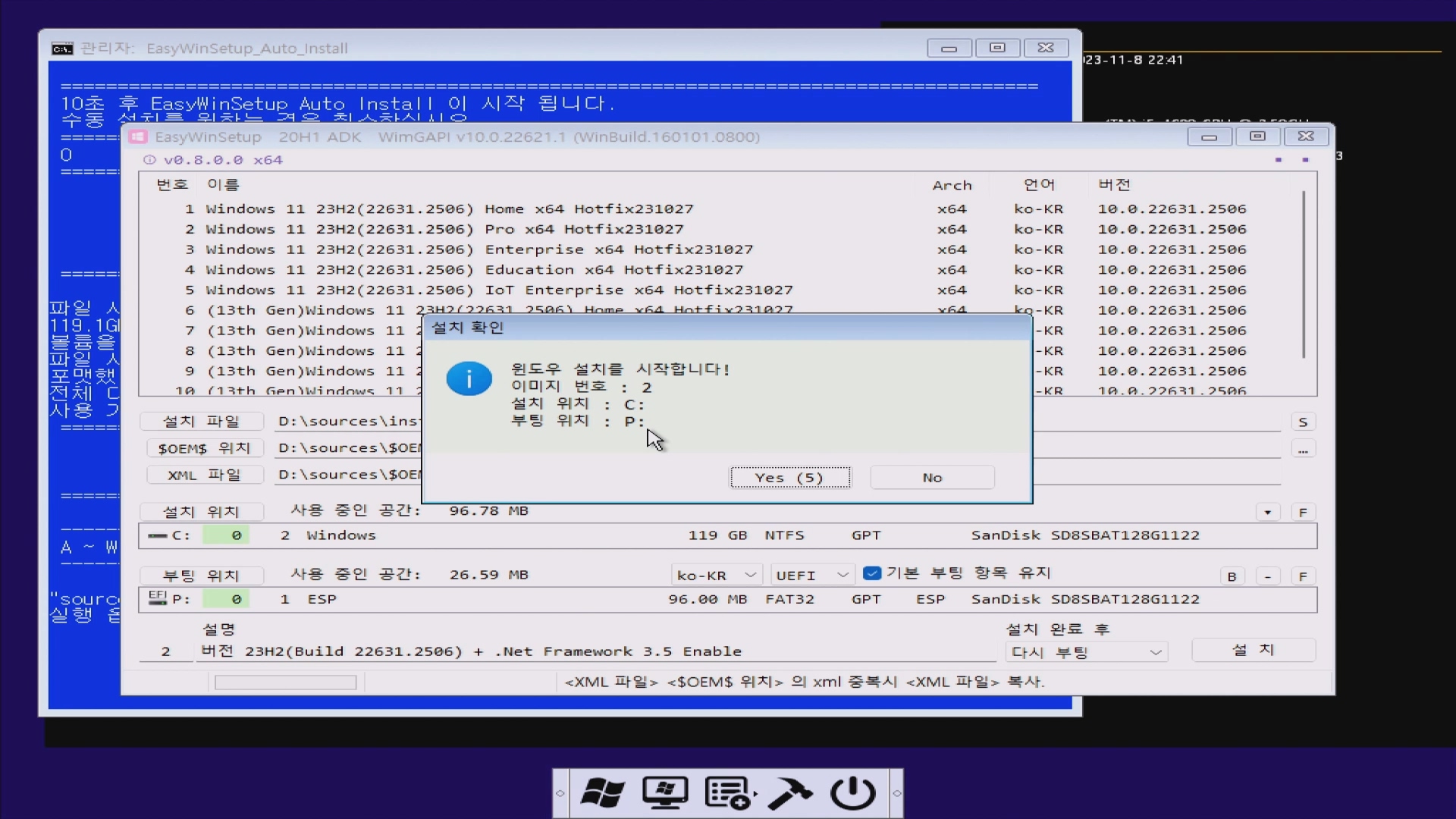
Task: Minimize the EasyWinSetup_Auto_Install console window
Action: 949,48
